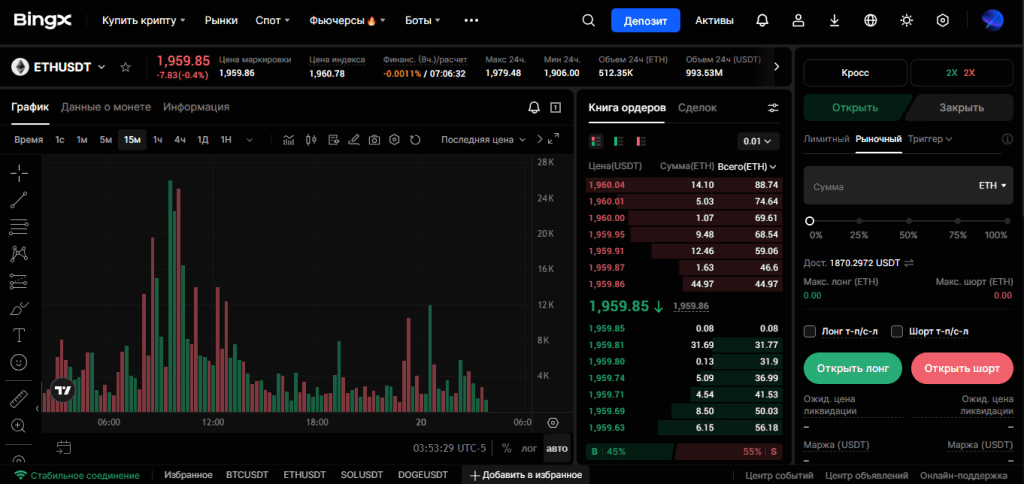This screenshot has height=484, width=1024.
Task: Select the ruler measure tool
Action: pos(19,398)
